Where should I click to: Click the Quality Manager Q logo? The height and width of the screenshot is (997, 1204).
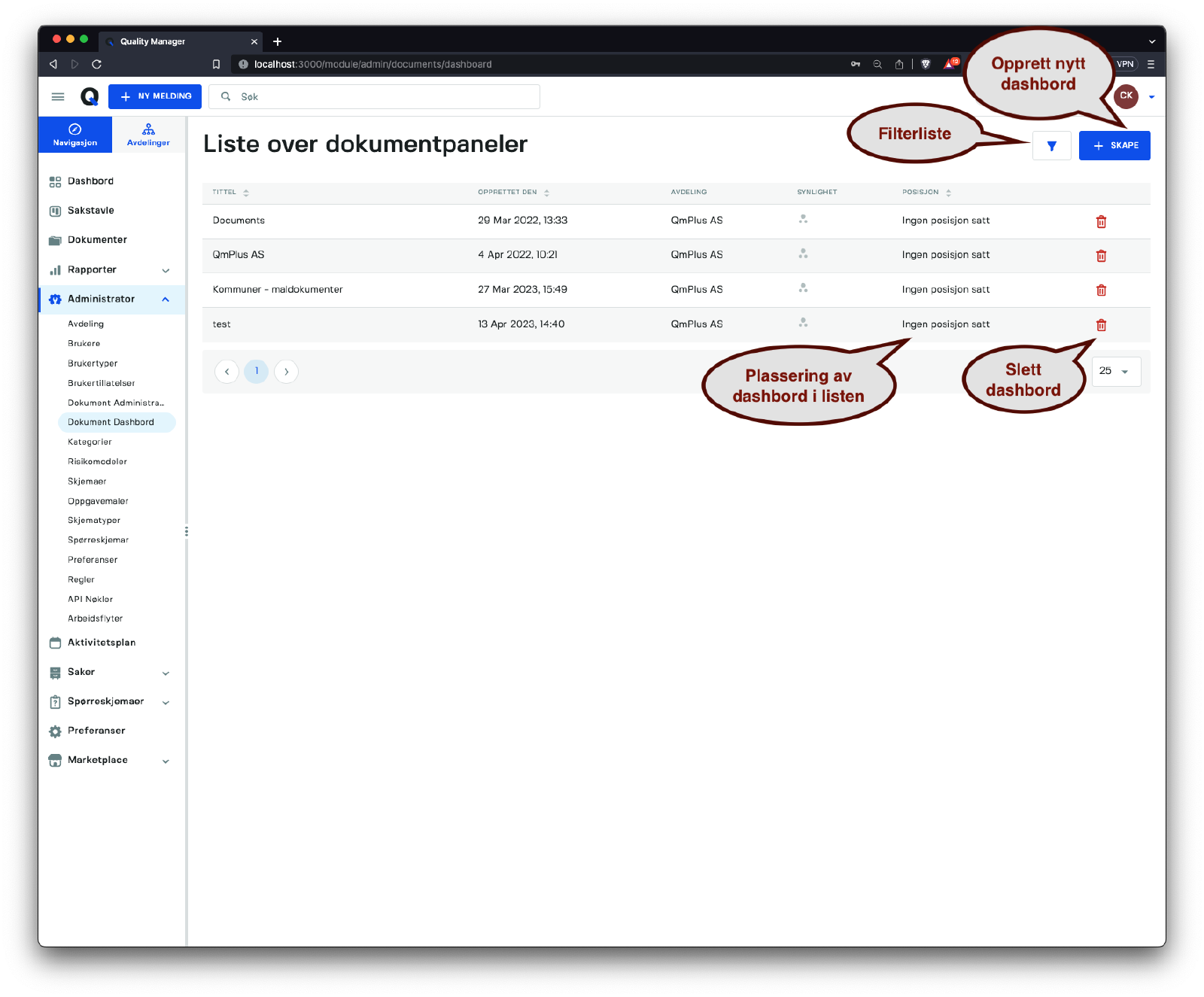pos(90,96)
